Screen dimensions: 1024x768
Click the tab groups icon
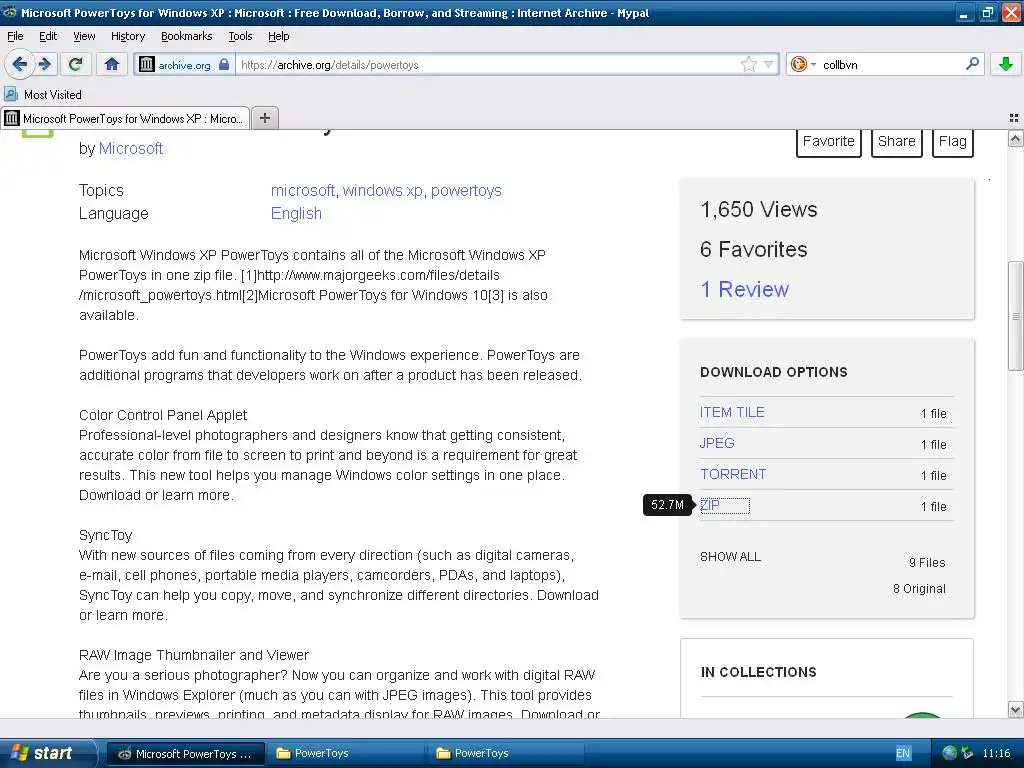pyautogui.click(x=1014, y=118)
